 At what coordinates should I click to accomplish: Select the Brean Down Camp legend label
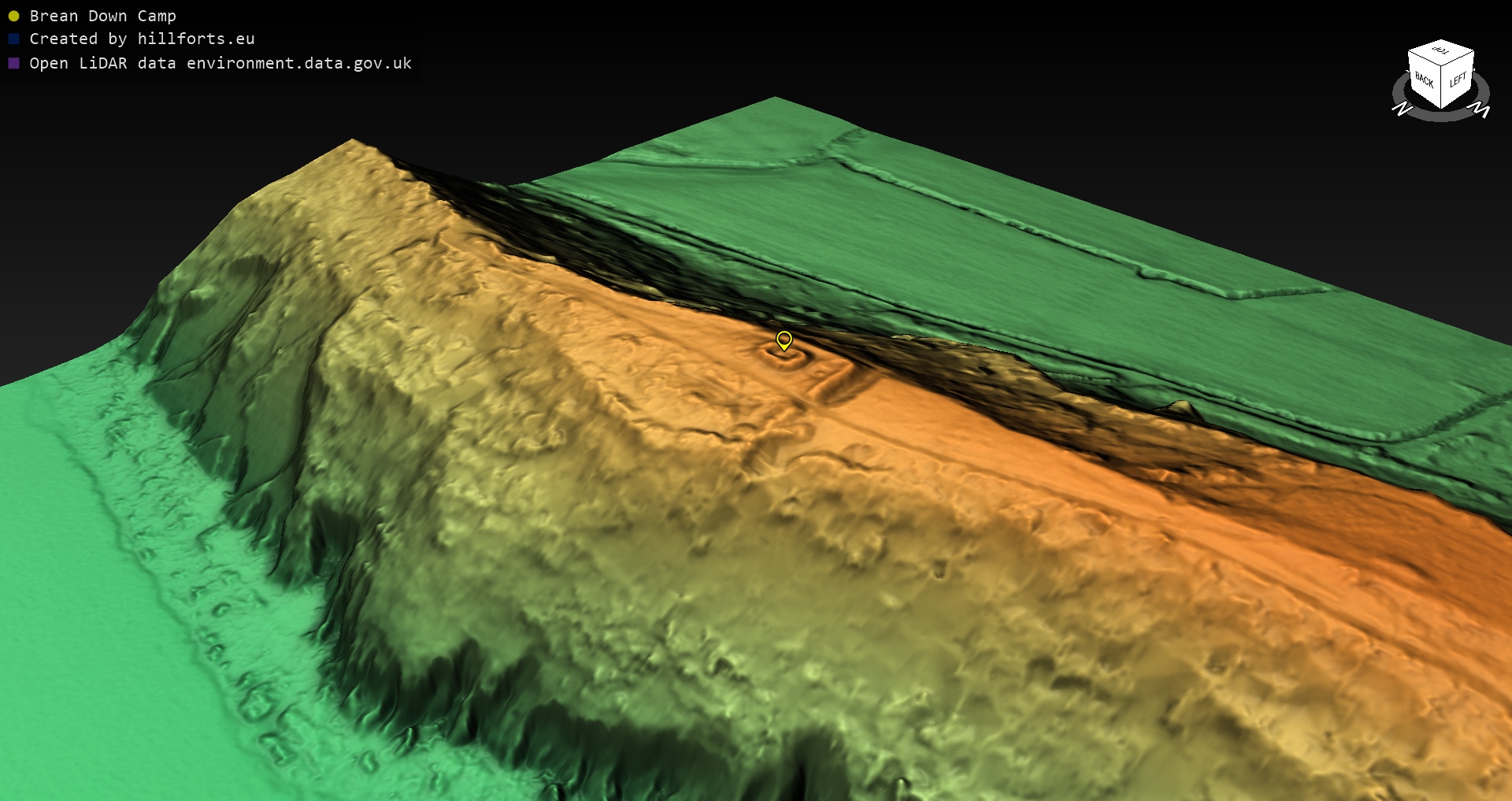(102, 16)
